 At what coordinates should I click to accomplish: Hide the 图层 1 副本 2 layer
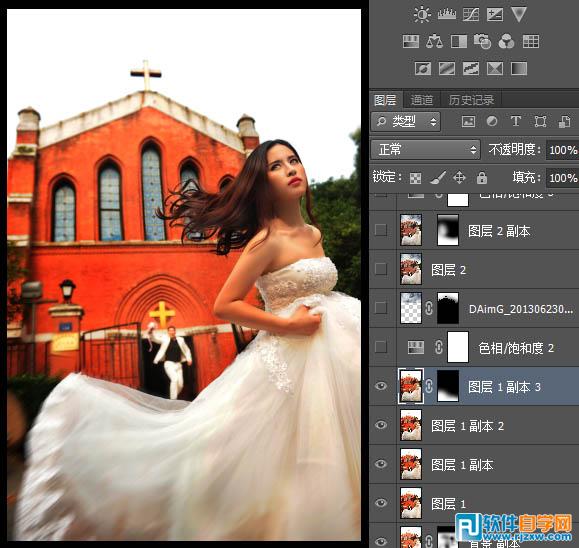point(381,425)
